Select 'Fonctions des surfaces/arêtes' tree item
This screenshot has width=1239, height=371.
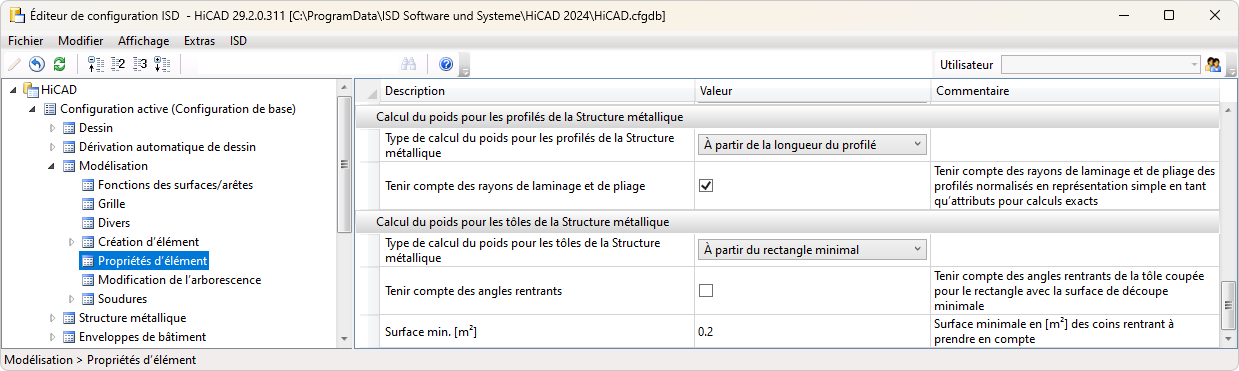point(175,185)
